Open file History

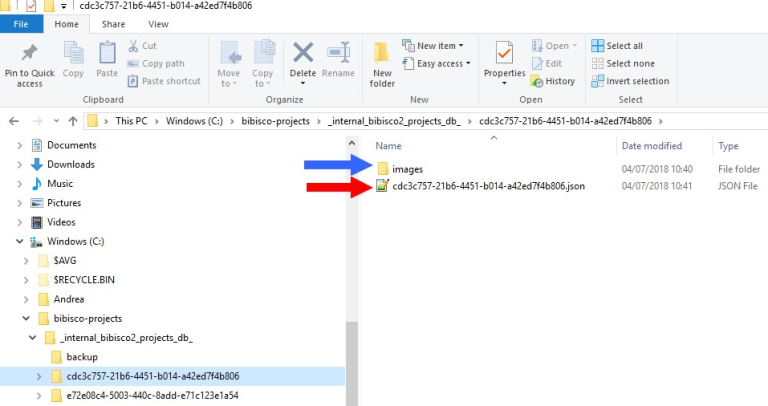point(553,81)
